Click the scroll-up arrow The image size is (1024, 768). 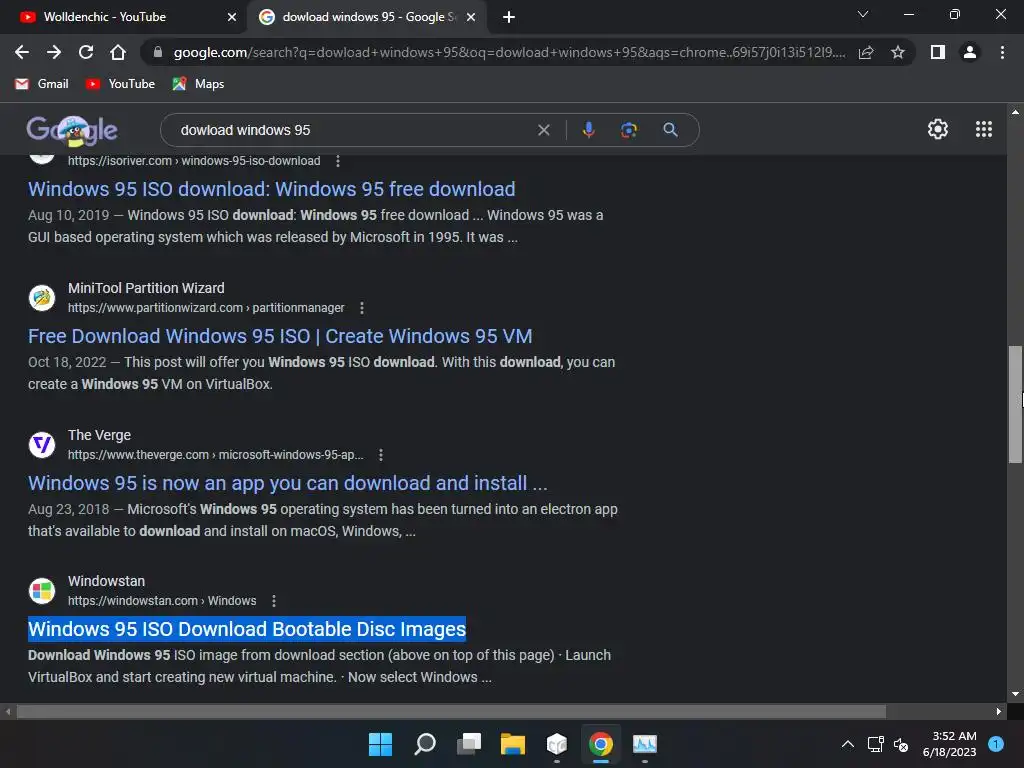click(1015, 112)
